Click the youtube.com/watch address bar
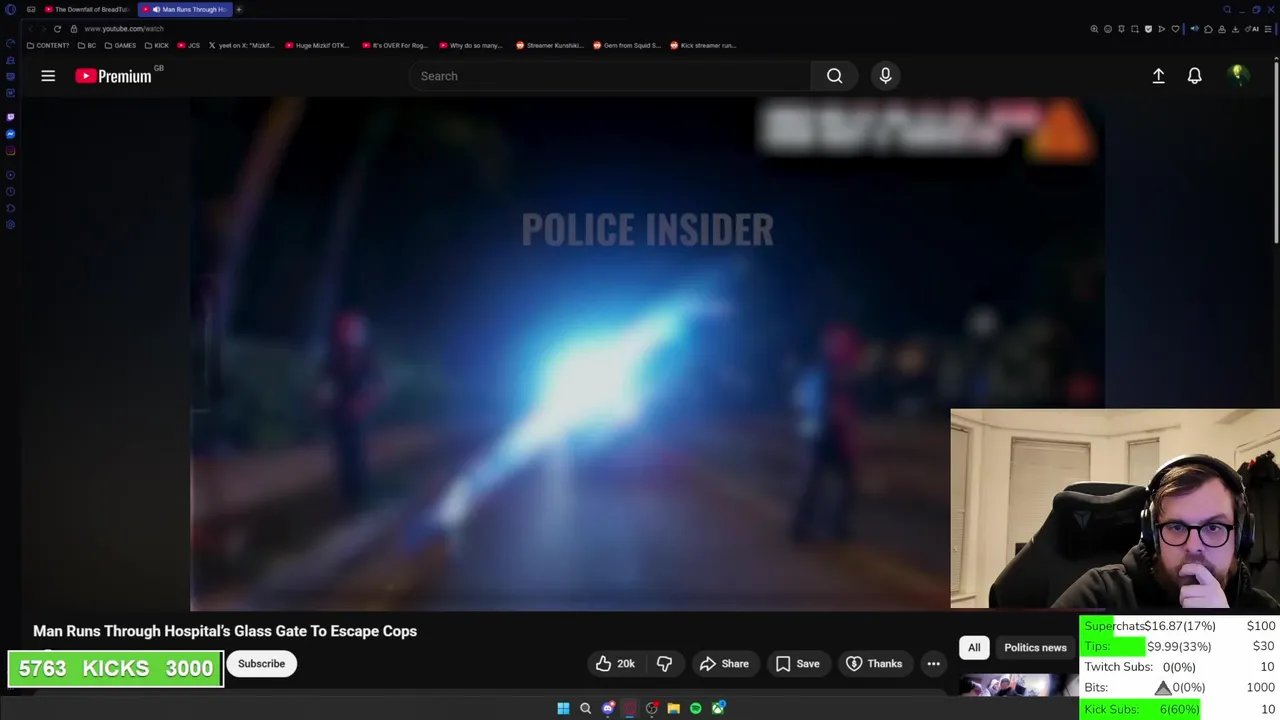Screen dimensions: 1280x720 point(124,29)
